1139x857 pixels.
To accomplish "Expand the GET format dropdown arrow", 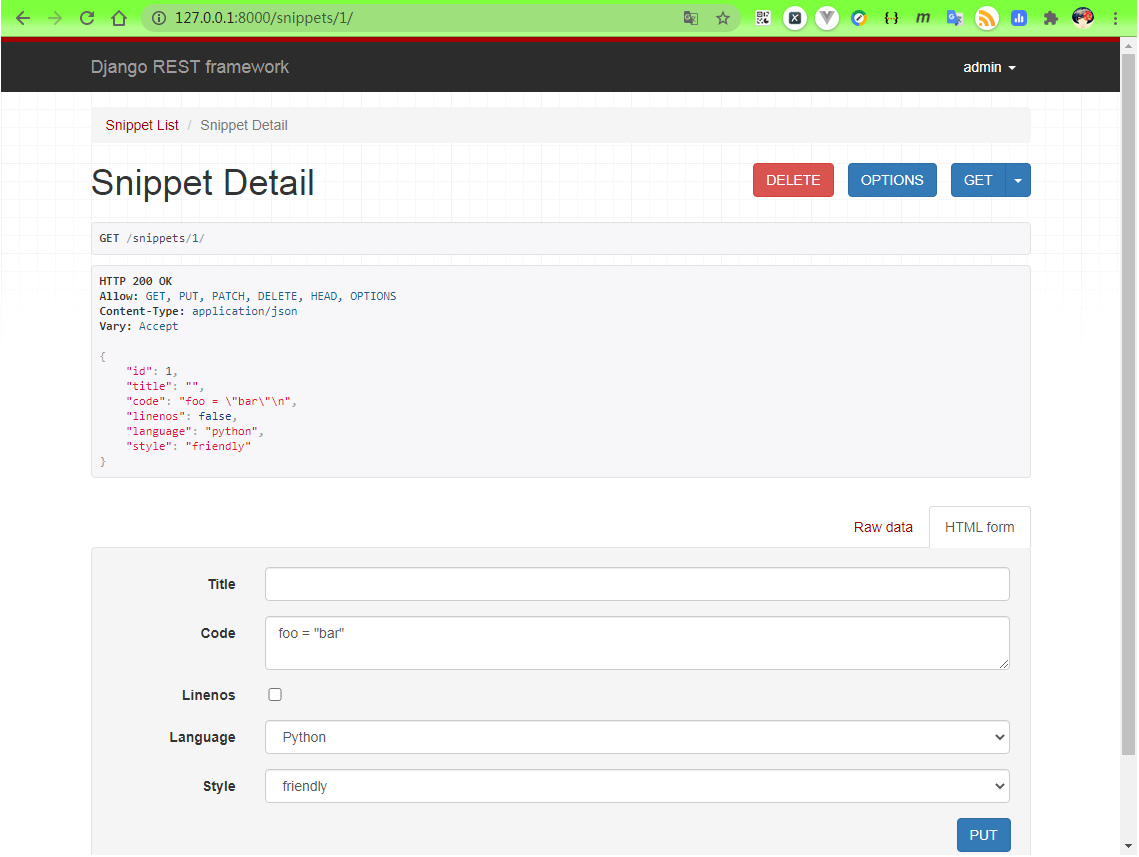I will coord(1018,180).
